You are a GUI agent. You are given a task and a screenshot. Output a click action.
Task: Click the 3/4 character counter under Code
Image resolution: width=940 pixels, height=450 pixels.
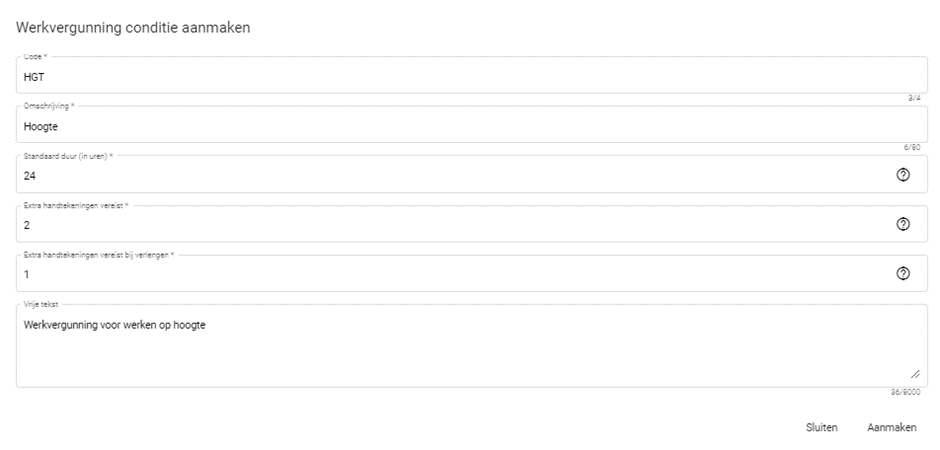[914, 98]
